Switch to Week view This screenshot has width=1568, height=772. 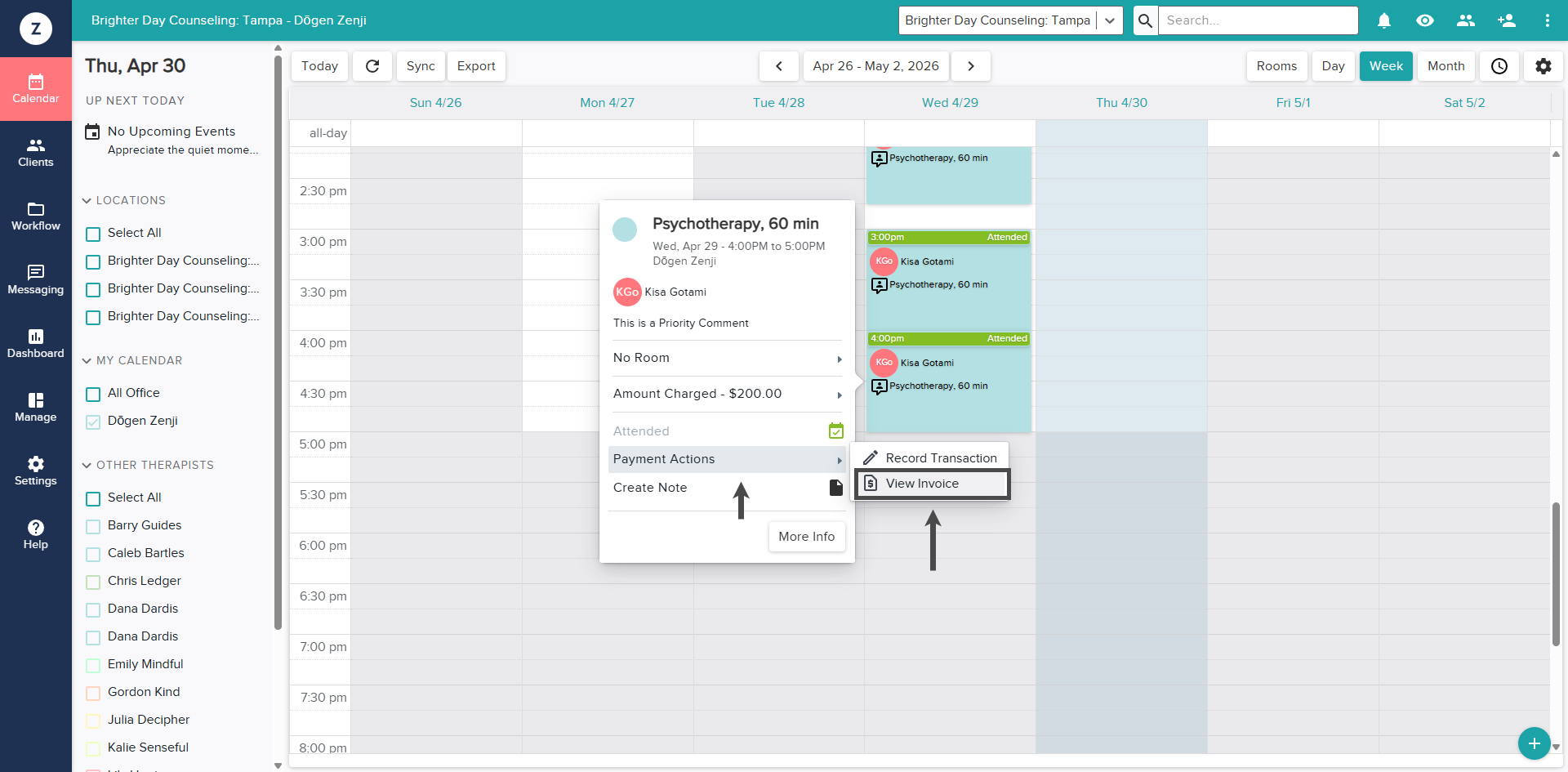1386,66
